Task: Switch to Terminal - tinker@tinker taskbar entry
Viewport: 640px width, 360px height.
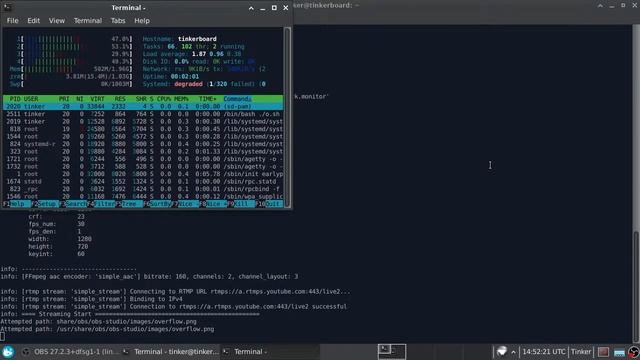Action: point(171,351)
